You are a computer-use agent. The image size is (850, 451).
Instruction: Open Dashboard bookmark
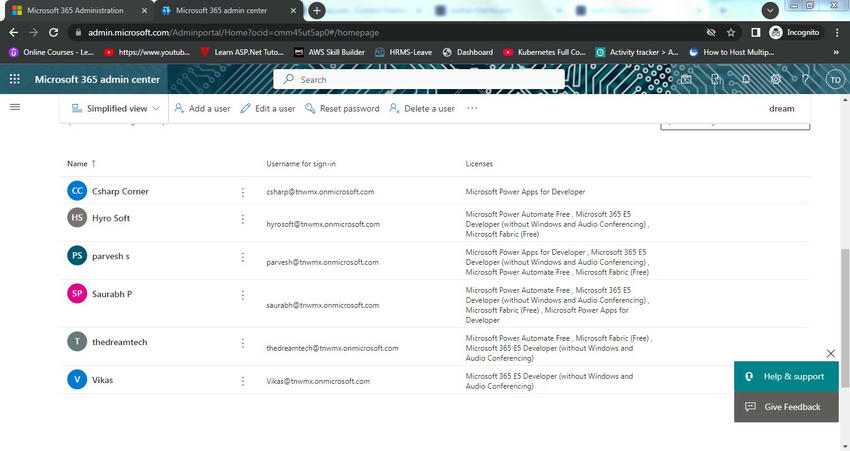click(x=468, y=52)
